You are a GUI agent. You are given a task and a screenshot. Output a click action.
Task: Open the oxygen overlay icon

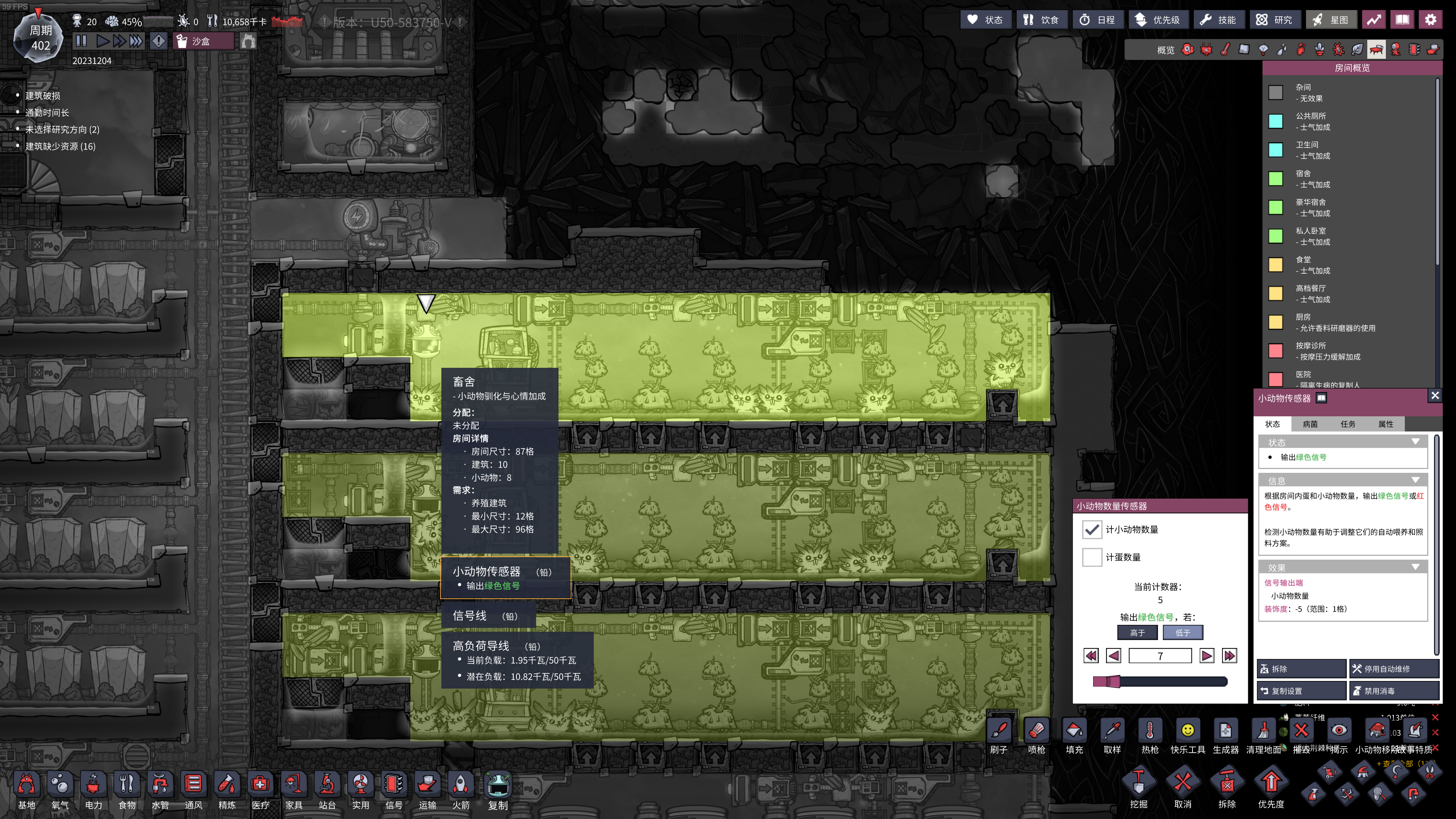tap(1188, 50)
